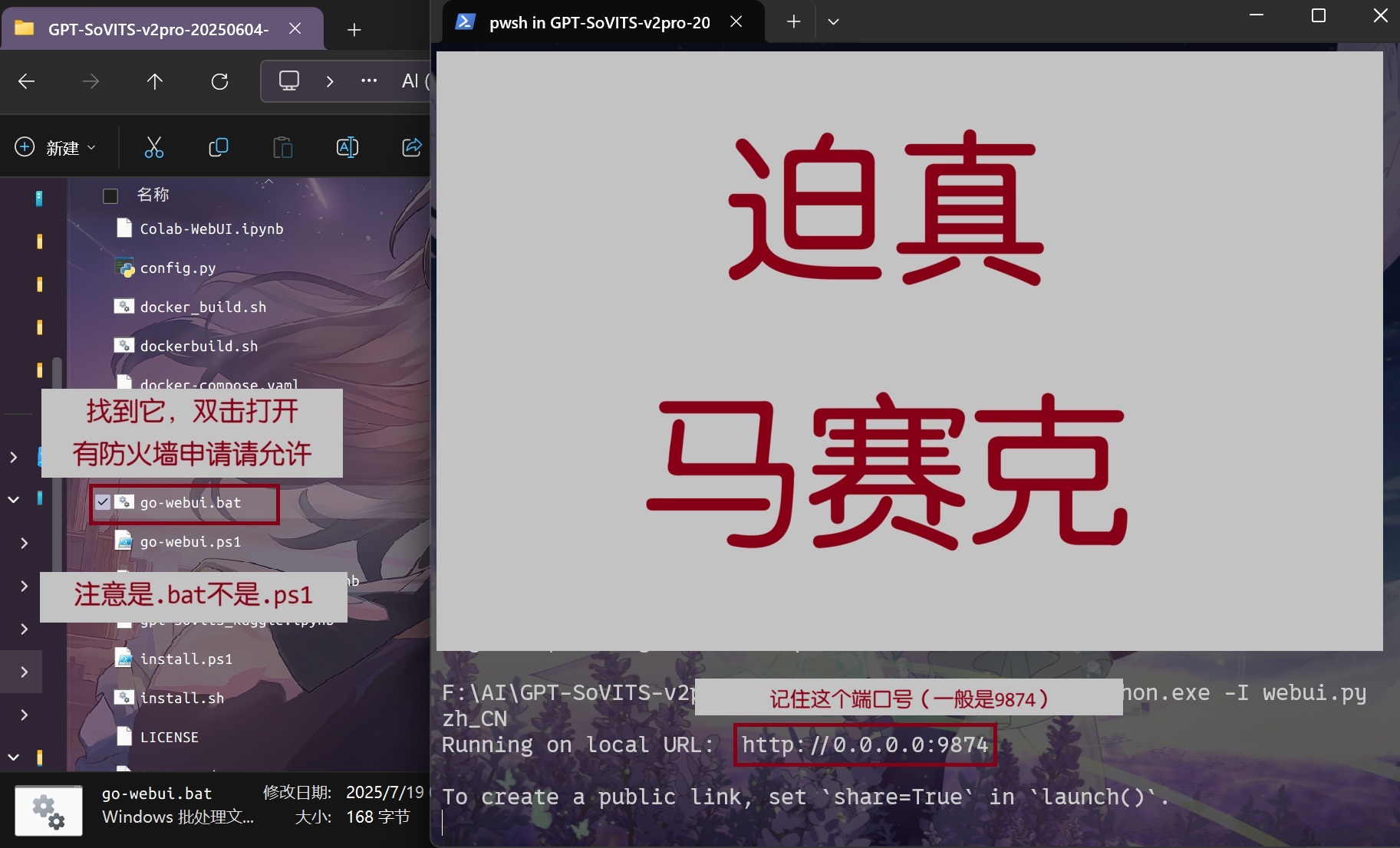Screen dimensions: 1400x848
Task: Toggle the select-all checkbox beside 名称
Action: point(110,196)
